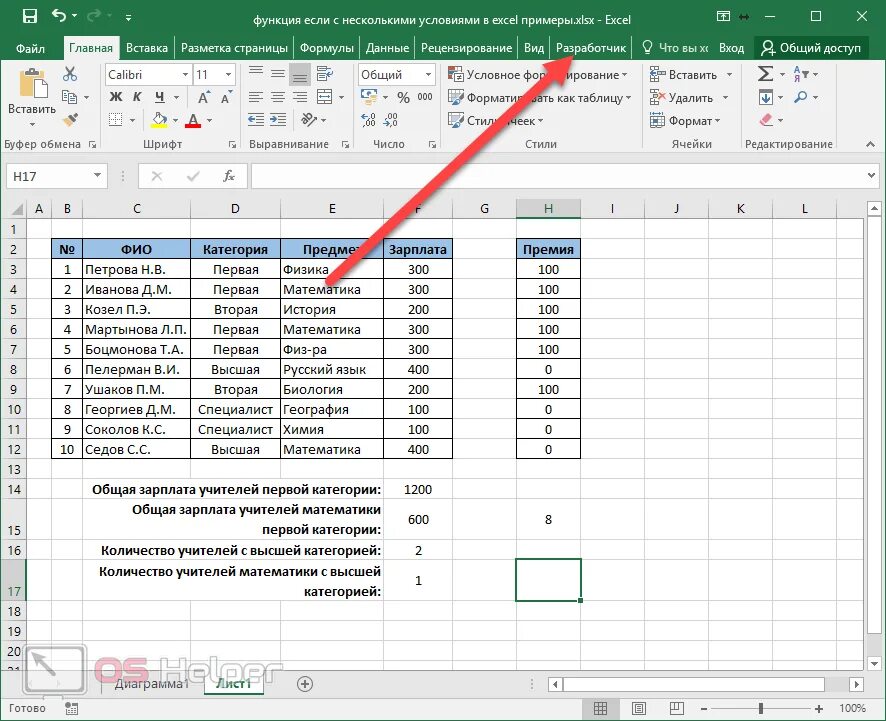Toggle top vertical alignment

(x=256, y=73)
